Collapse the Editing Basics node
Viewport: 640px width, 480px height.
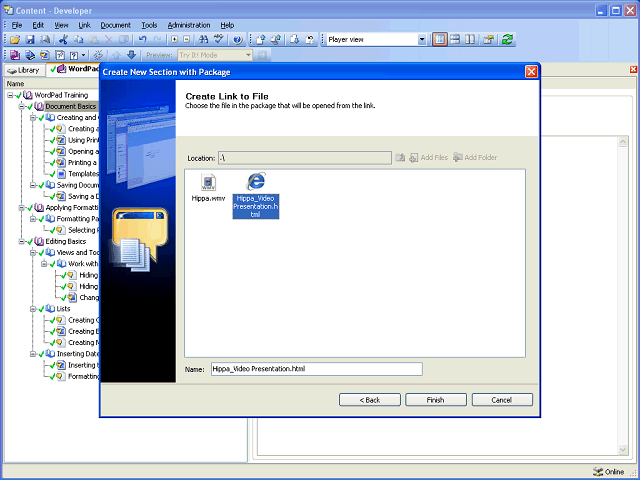[x=21, y=242]
